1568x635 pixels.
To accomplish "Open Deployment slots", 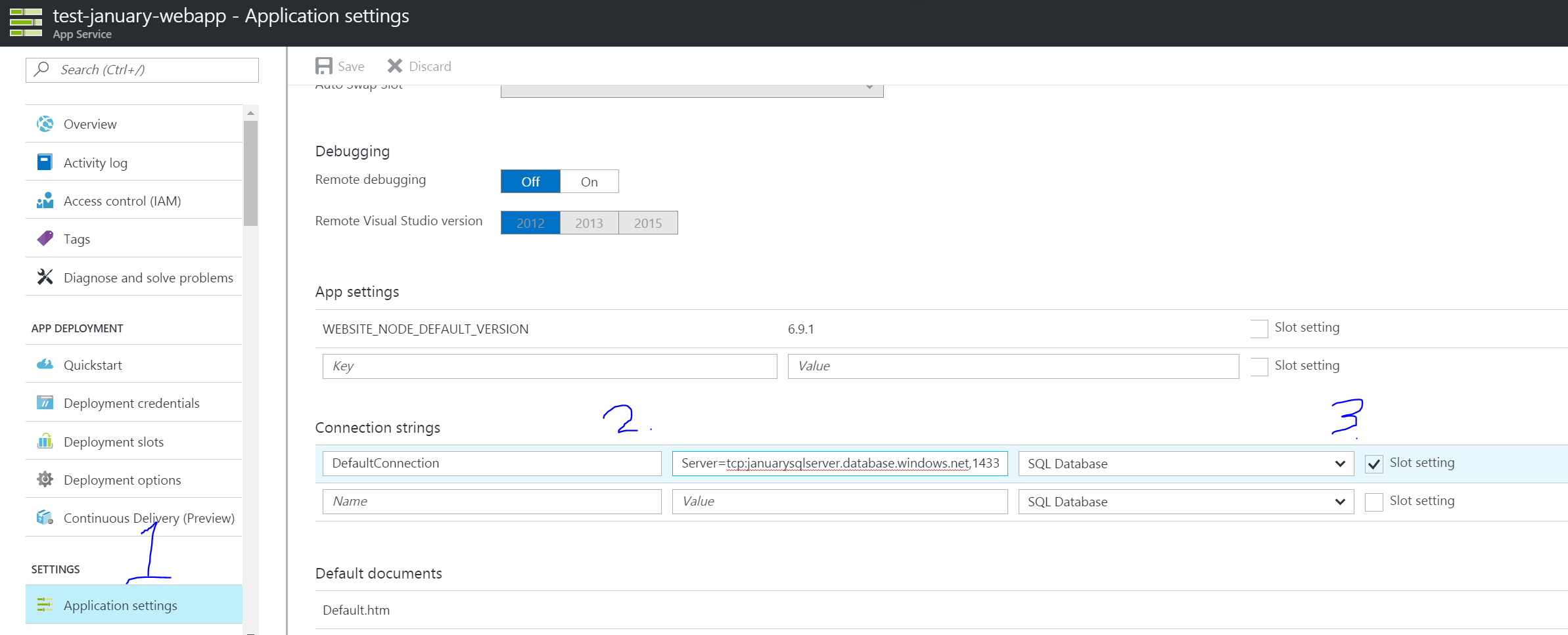I will (134, 441).
